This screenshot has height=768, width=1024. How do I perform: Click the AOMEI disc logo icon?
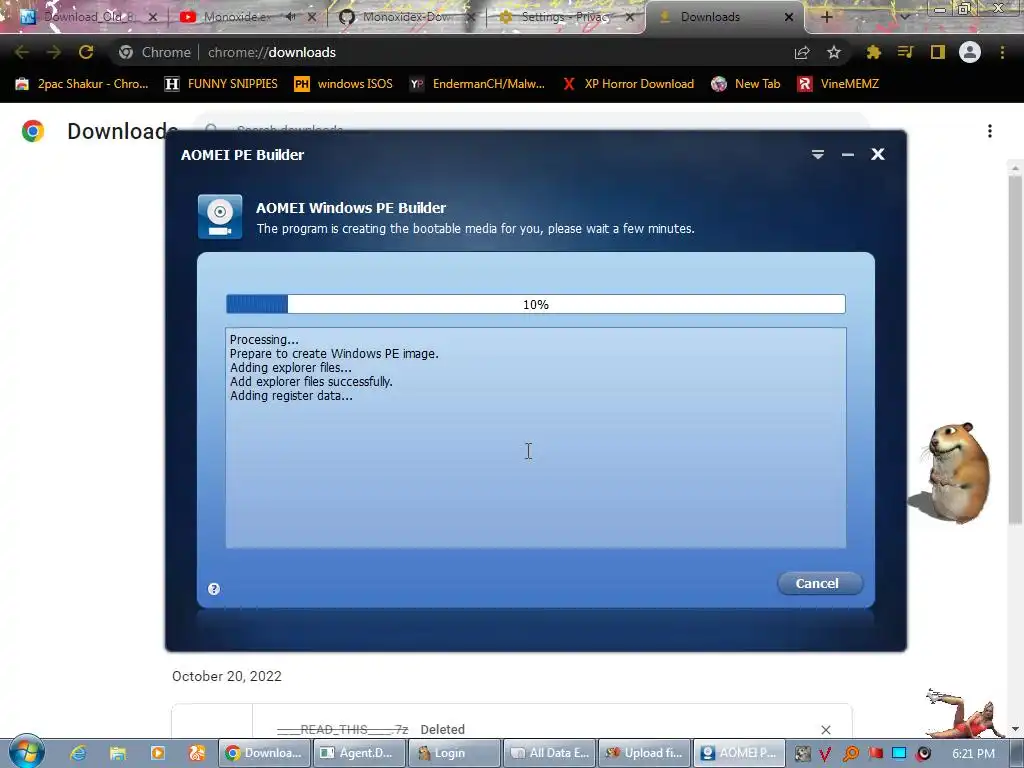pos(220,217)
